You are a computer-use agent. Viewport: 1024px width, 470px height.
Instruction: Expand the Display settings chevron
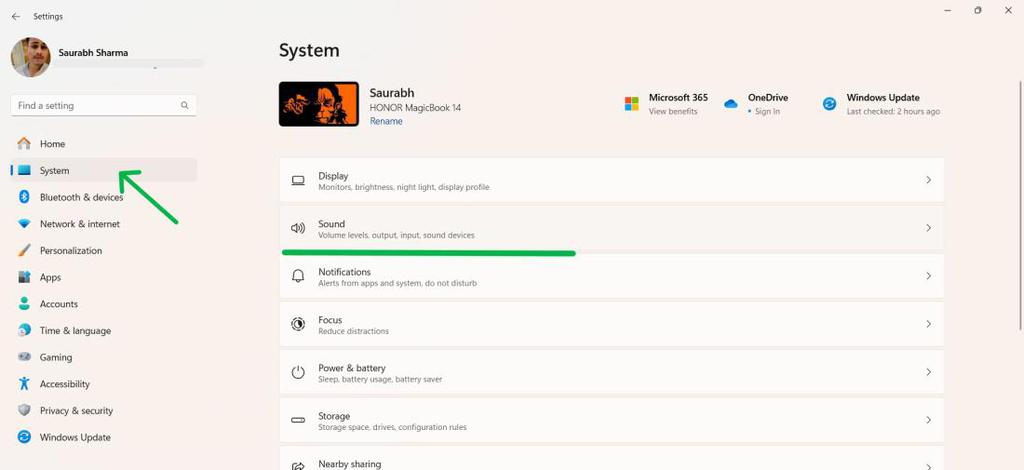[928, 180]
